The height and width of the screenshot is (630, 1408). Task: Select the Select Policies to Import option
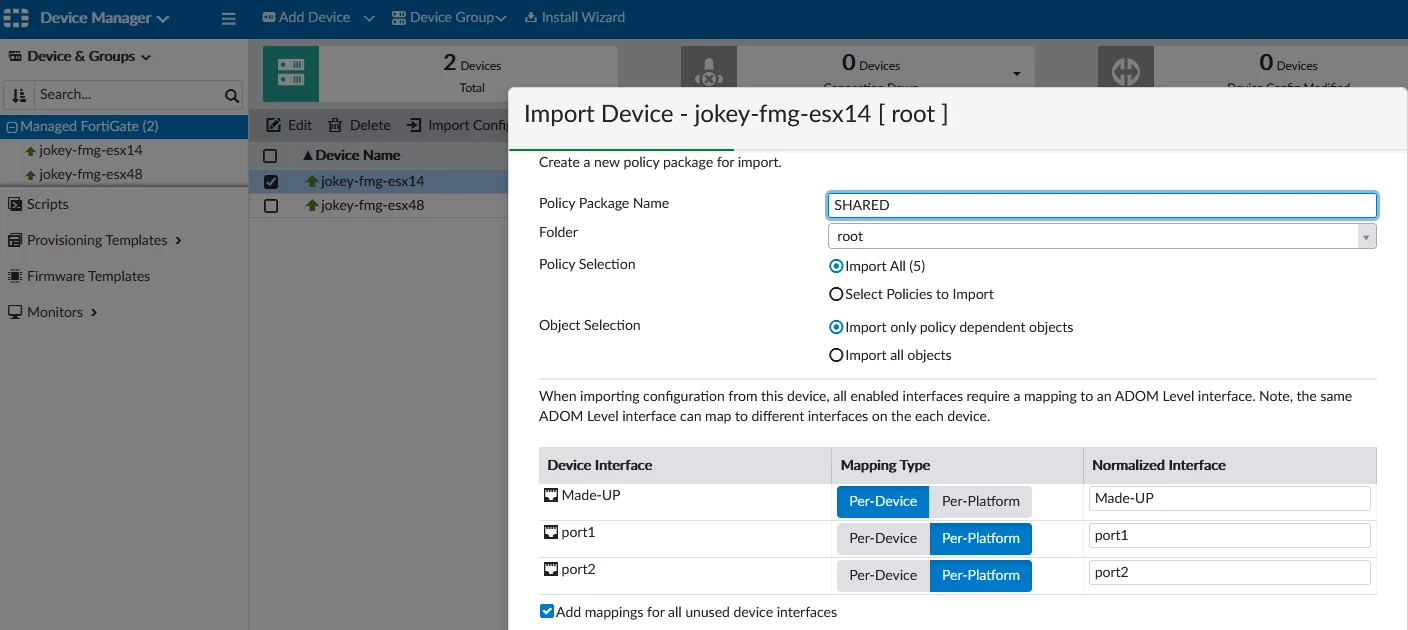pyautogui.click(x=836, y=295)
